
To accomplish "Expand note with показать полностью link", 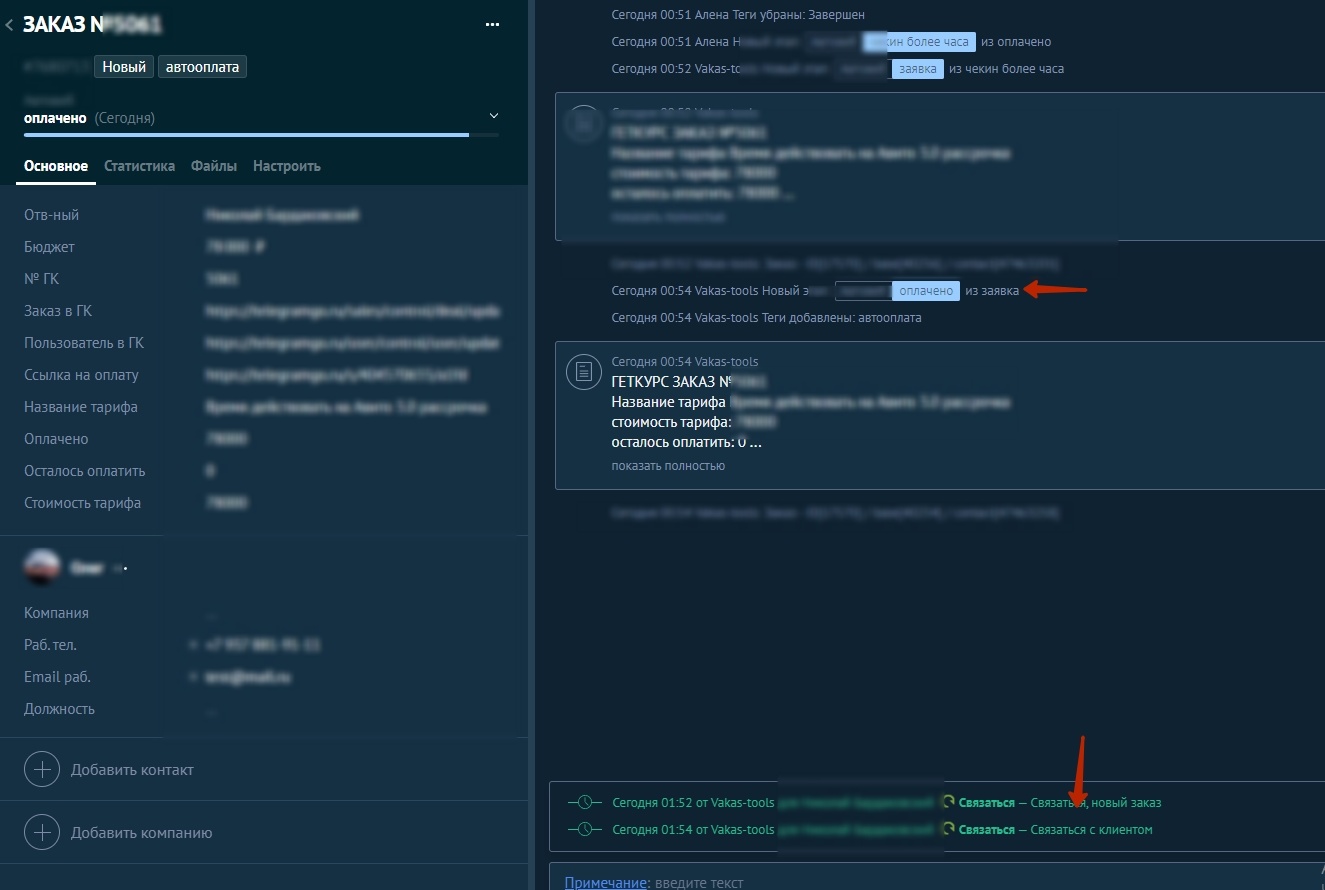I will (x=668, y=466).
